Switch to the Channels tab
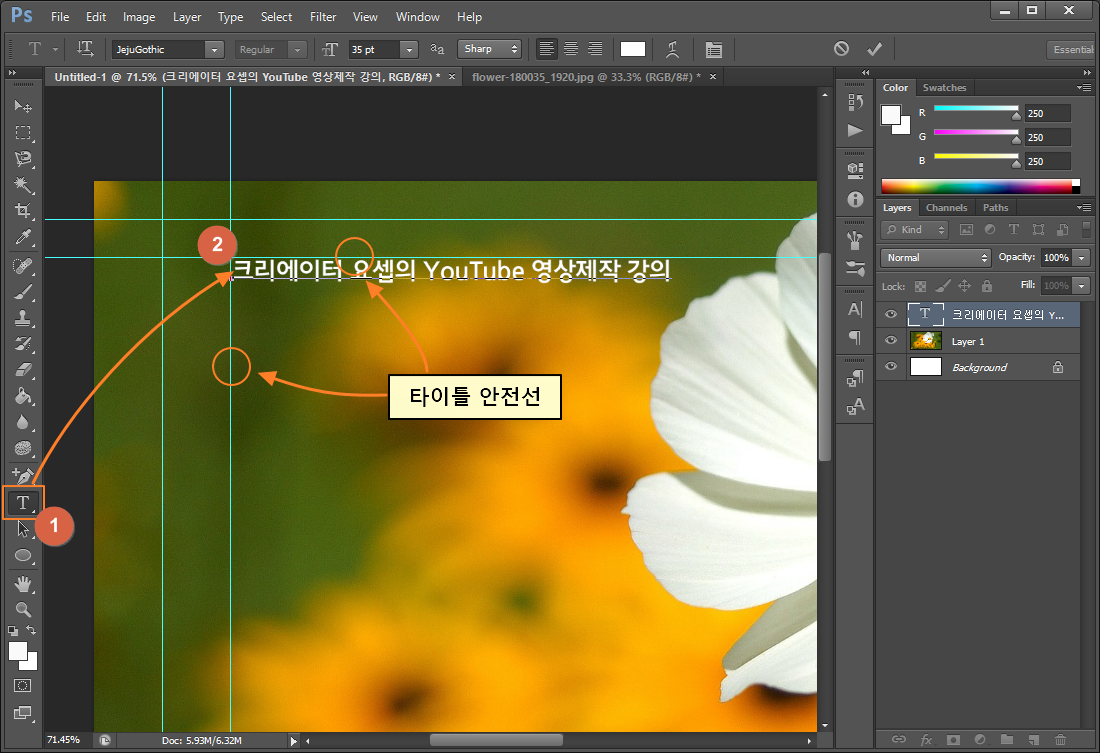The height and width of the screenshot is (753, 1100). coord(946,208)
